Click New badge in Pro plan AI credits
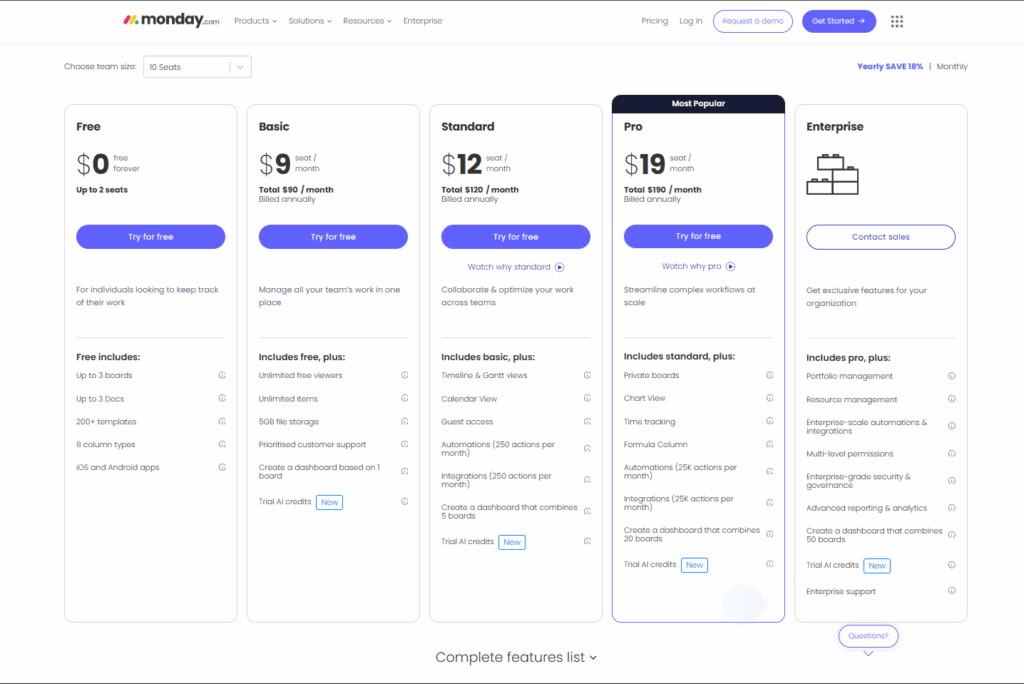This screenshot has height=684, width=1024. click(x=694, y=565)
